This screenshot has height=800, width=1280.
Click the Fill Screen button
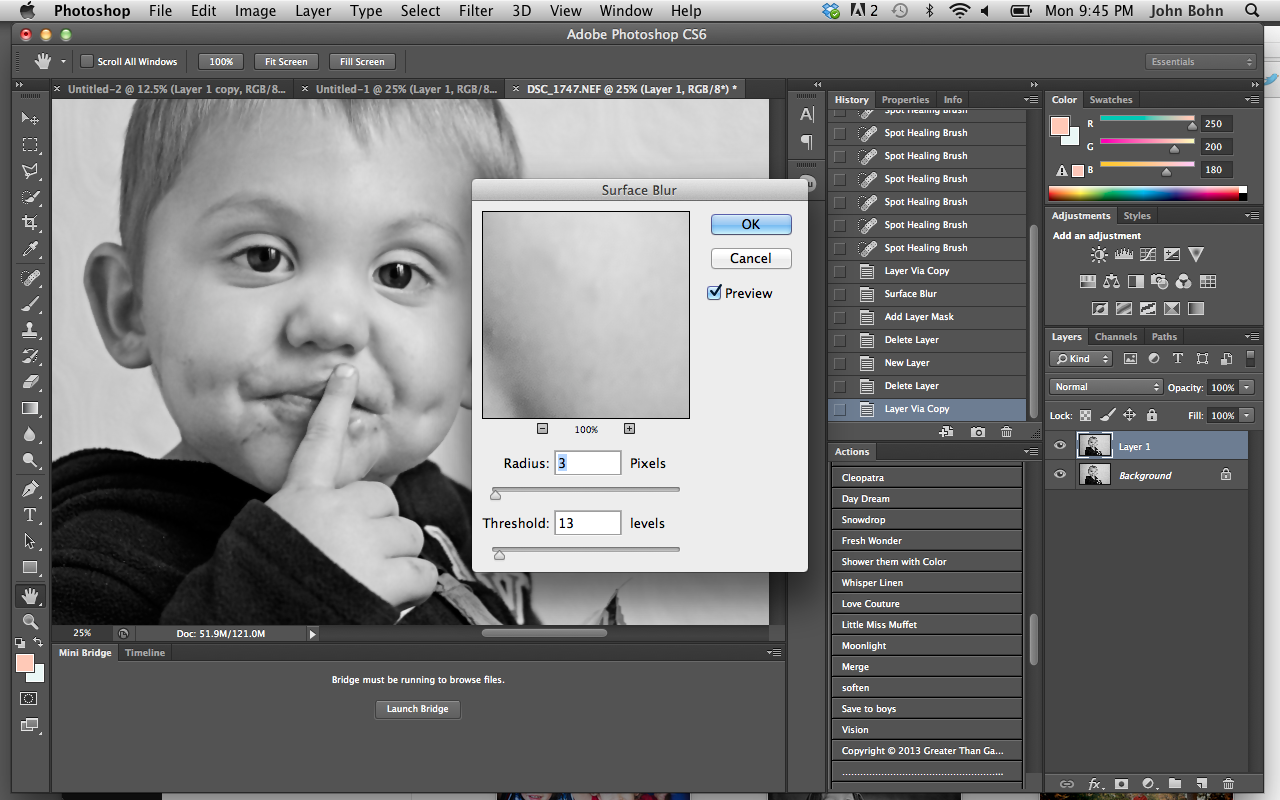point(362,62)
